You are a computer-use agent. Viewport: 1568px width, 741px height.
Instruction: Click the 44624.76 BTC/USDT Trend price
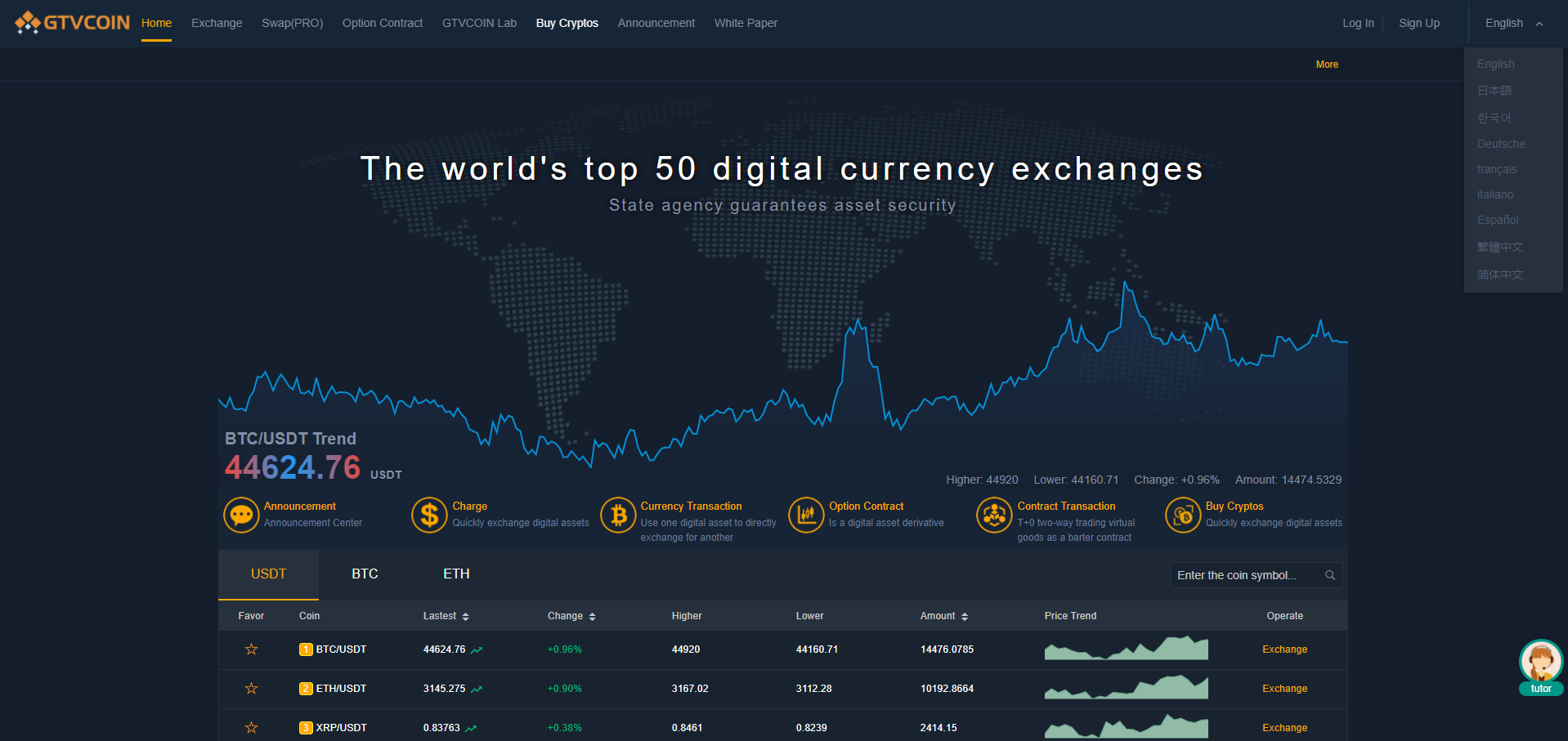coord(293,467)
